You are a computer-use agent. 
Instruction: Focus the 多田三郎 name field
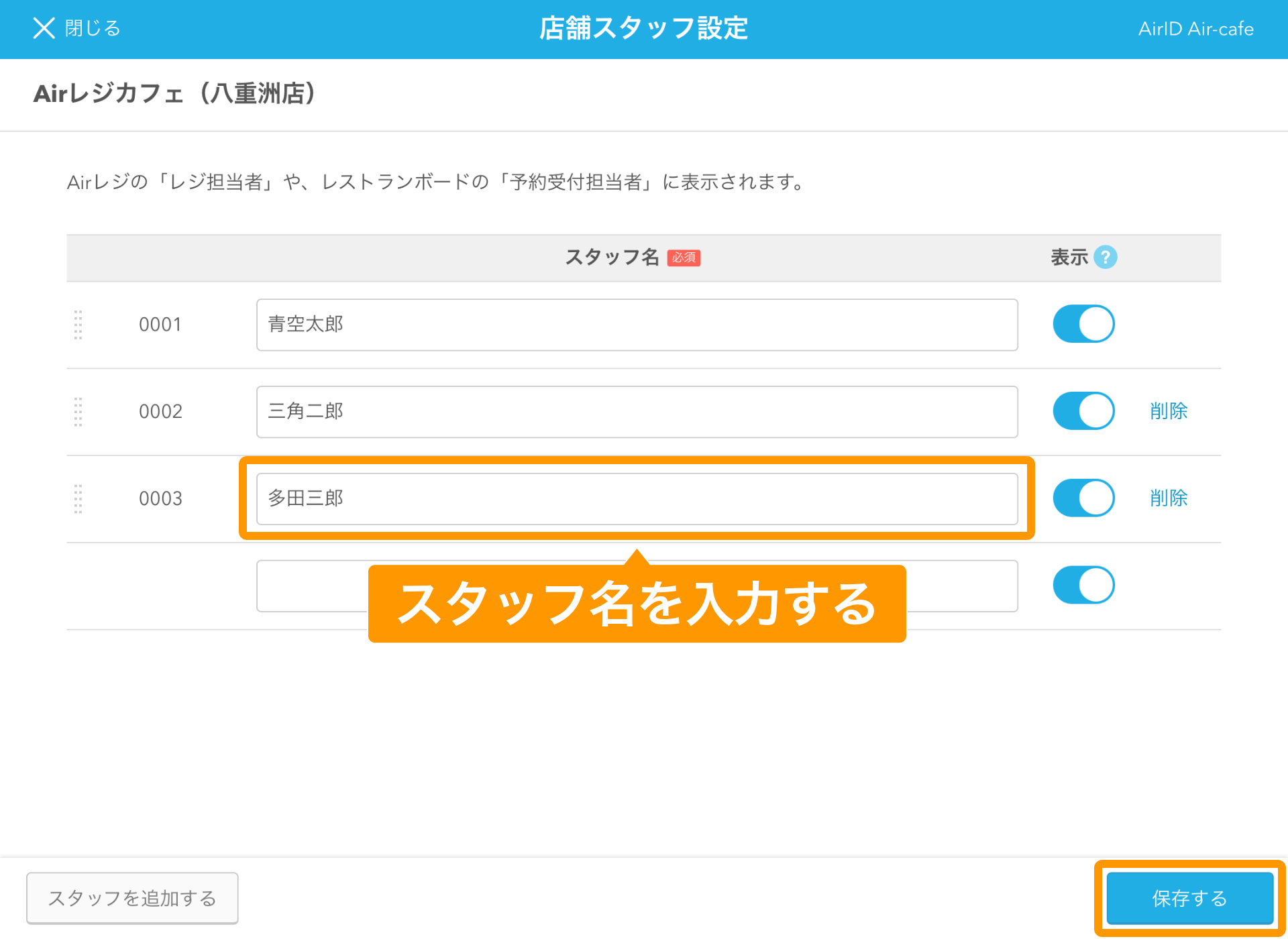tap(636, 498)
